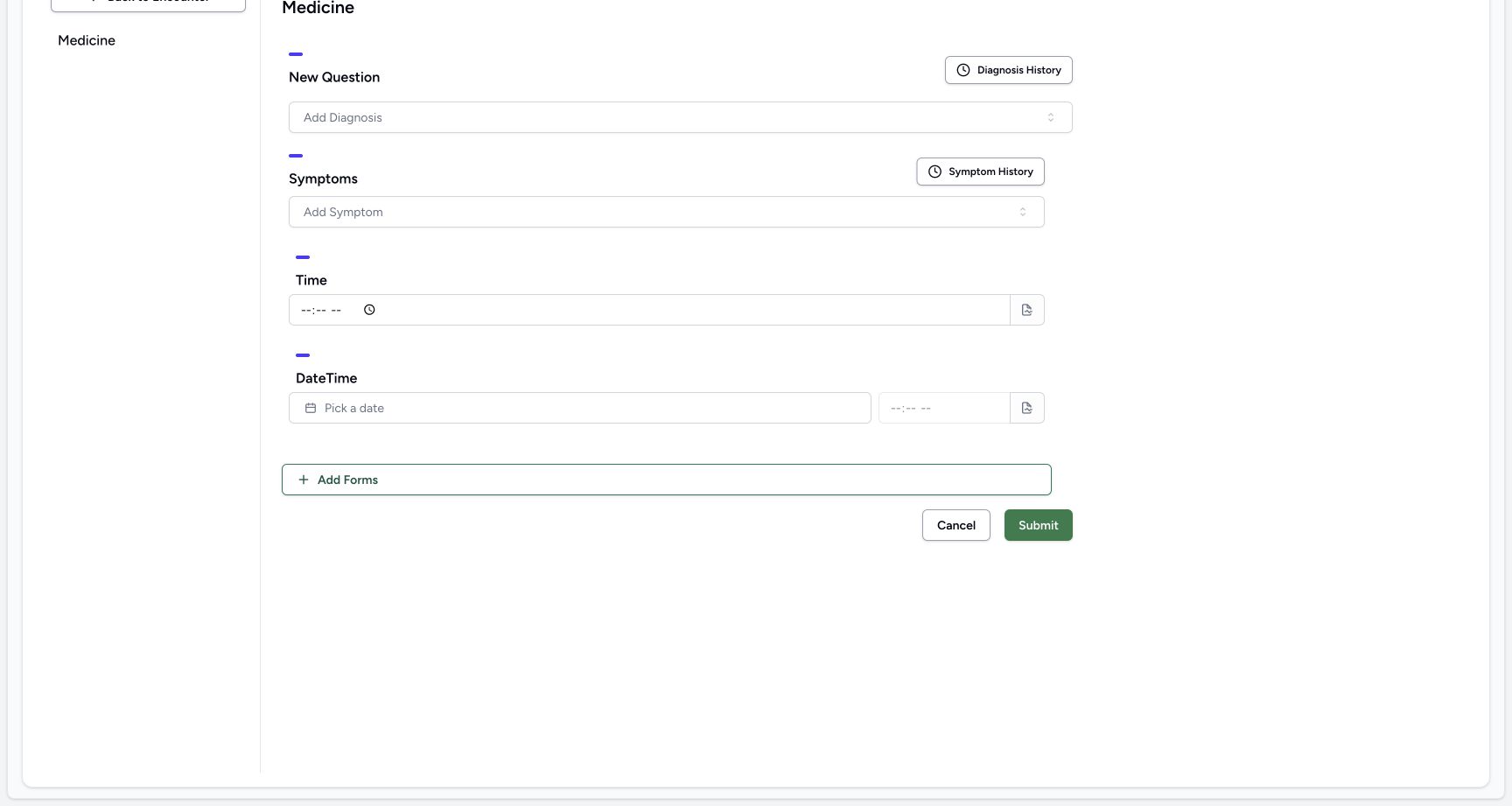Click the notes icon beside DateTime field
1512x806 pixels.
click(1027, 408)
